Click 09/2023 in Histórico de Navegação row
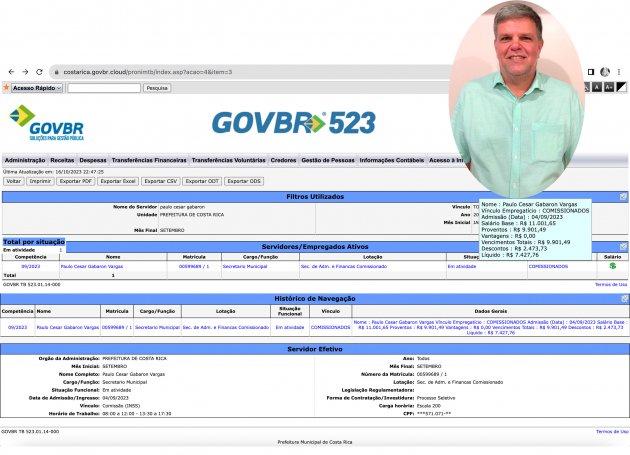The height and width of the screenshot is (455, 630). click(x=18, y=328)
